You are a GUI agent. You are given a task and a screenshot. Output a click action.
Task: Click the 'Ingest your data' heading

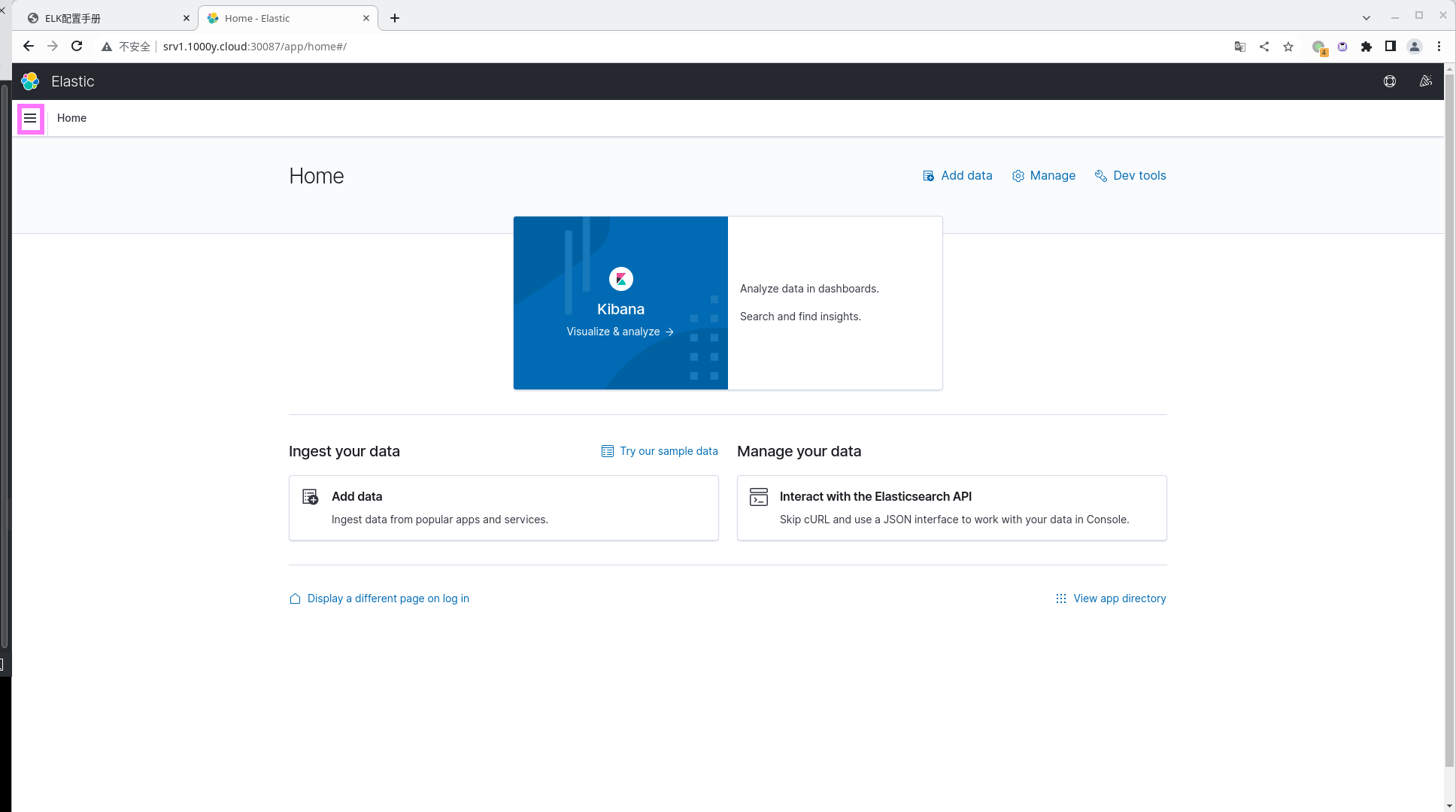click(344, 451)
